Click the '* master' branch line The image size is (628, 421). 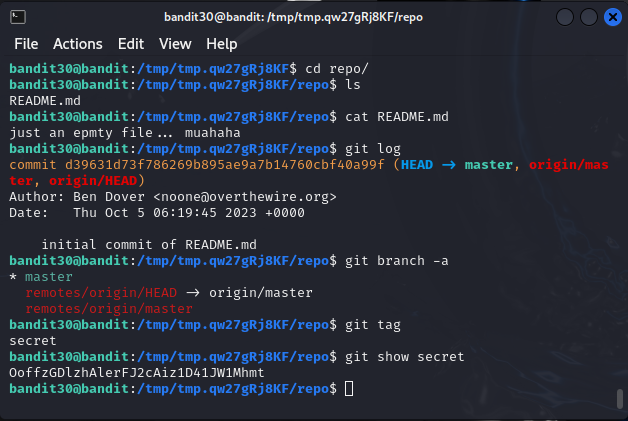pyautogui.click(x=41, y=277)
